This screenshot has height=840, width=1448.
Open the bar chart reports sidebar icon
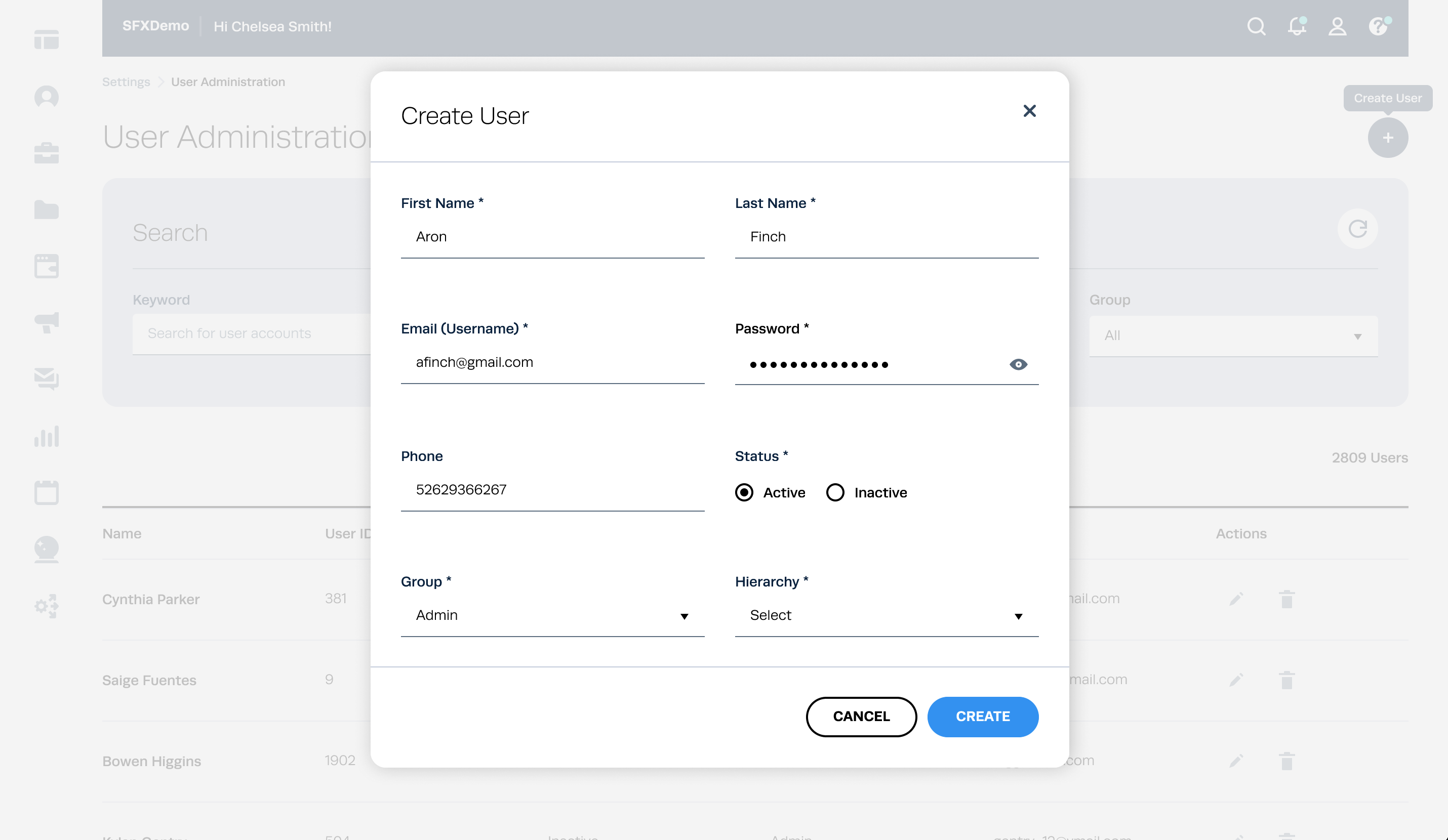[47, 436]
